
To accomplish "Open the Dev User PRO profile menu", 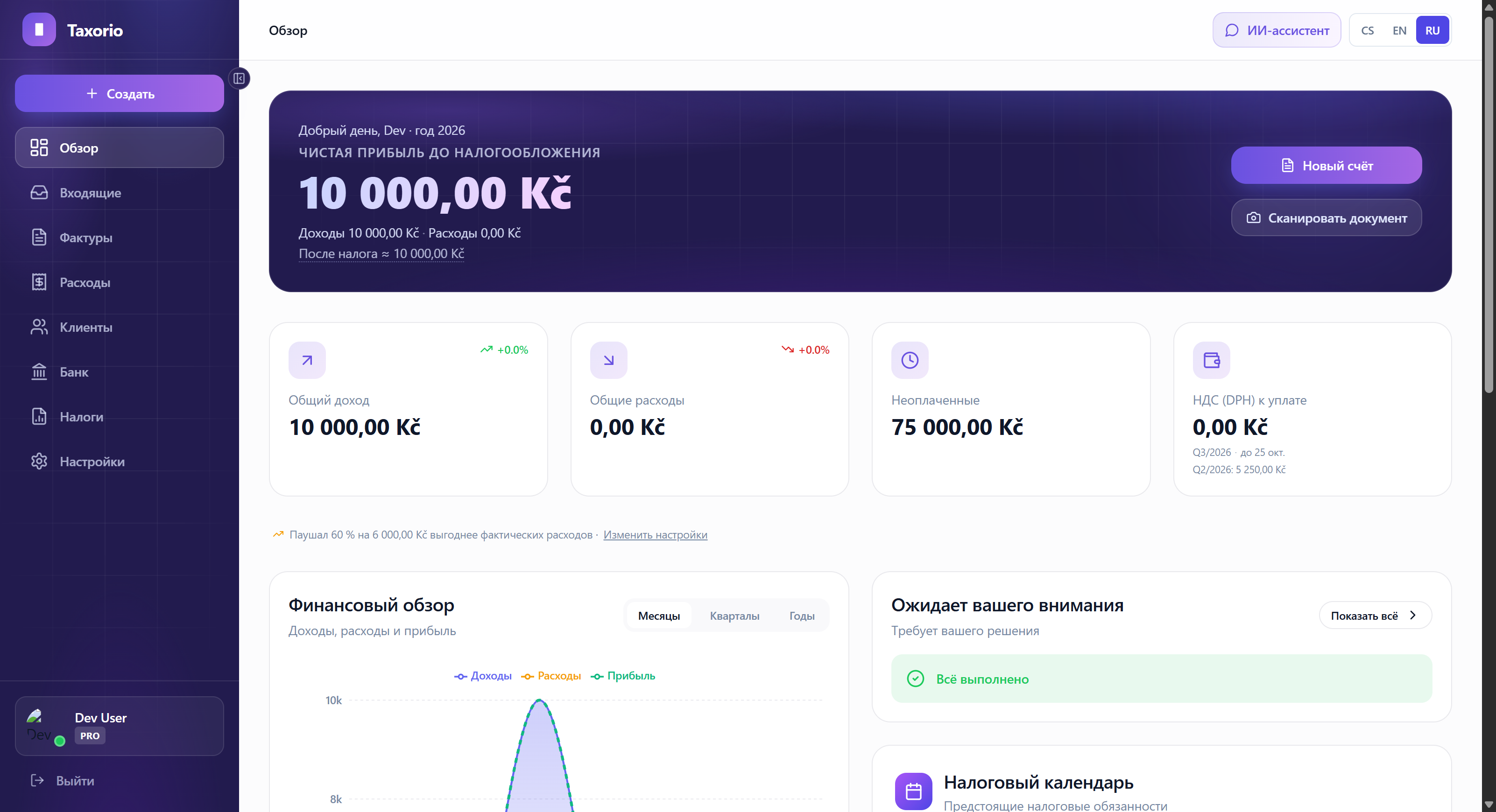I will [x=119, y=726].
